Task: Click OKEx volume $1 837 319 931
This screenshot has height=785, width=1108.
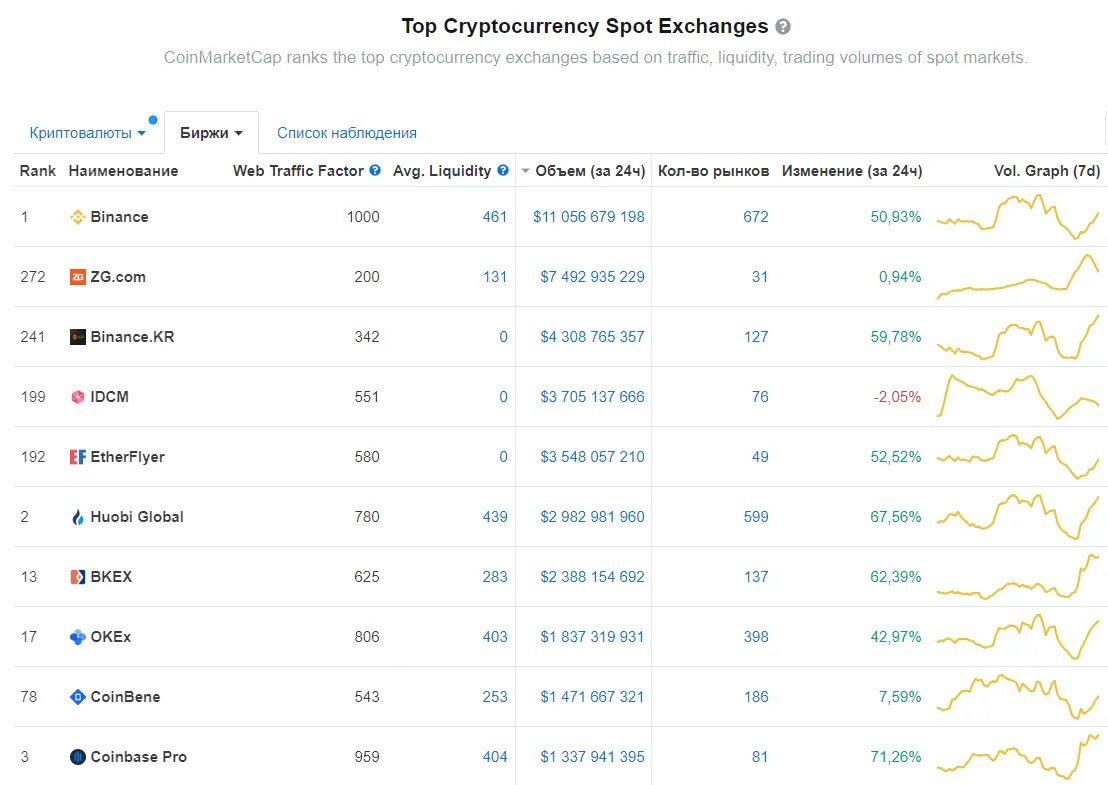Action: pos(592,637)
